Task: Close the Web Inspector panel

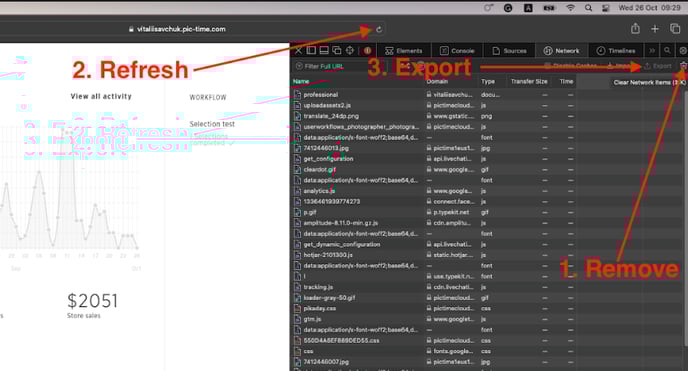Action: pos(298,50)
